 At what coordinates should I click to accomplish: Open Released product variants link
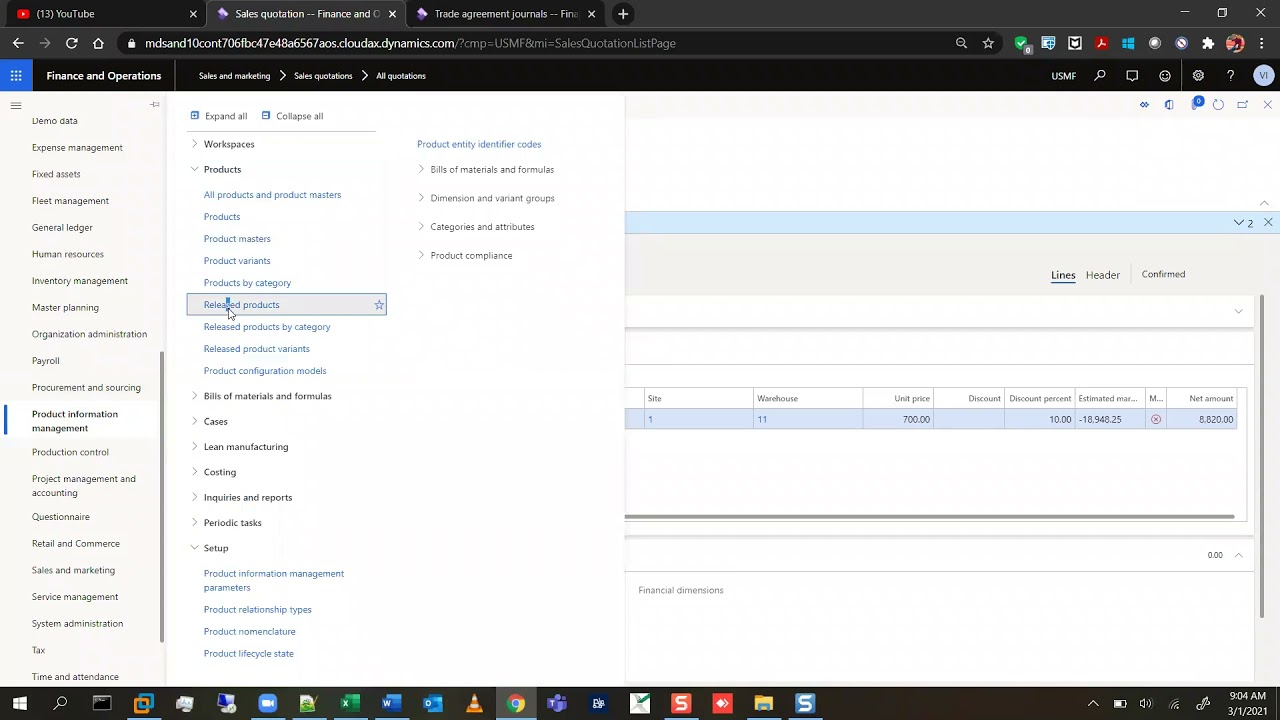click(257, 349)
